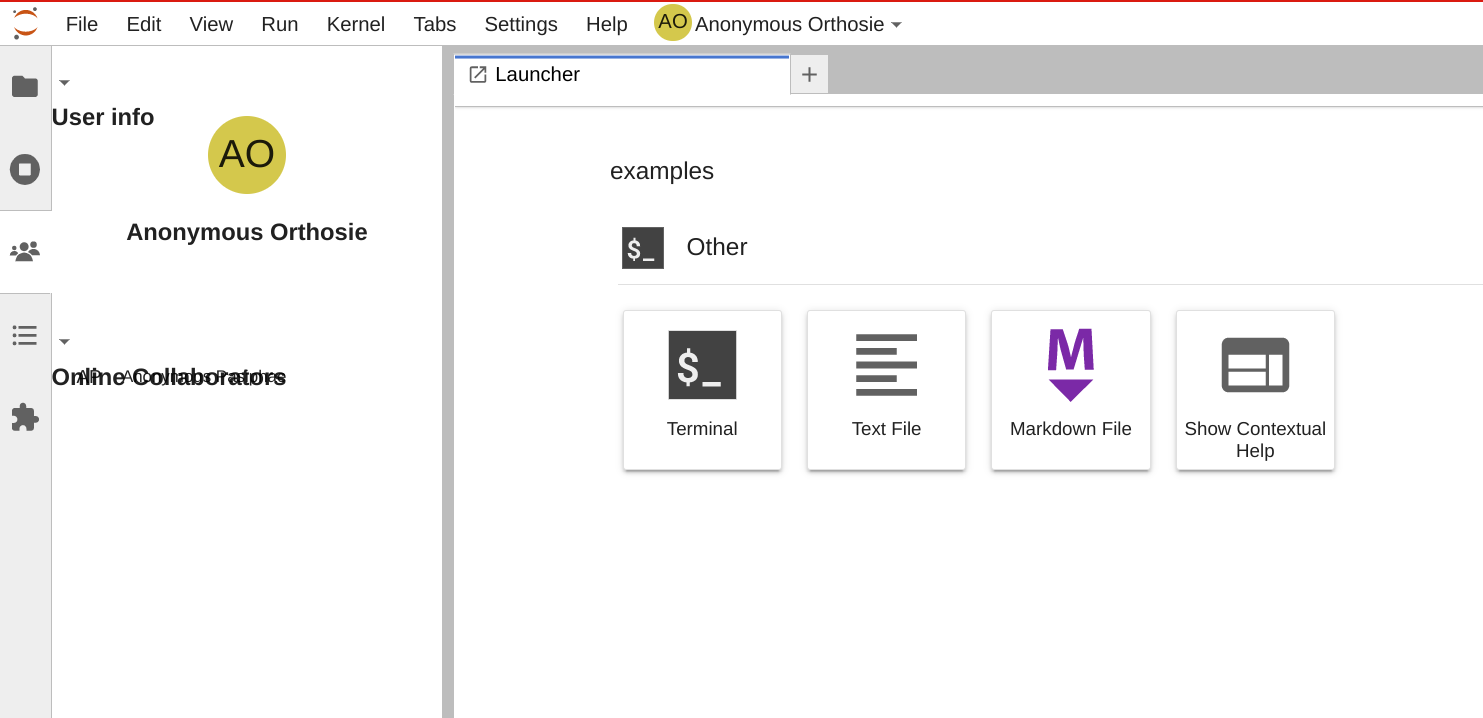Viewport: 1483px width, 718px height.
Task: Launch a new Terminal from the launcher
Action: click(702, 390)
